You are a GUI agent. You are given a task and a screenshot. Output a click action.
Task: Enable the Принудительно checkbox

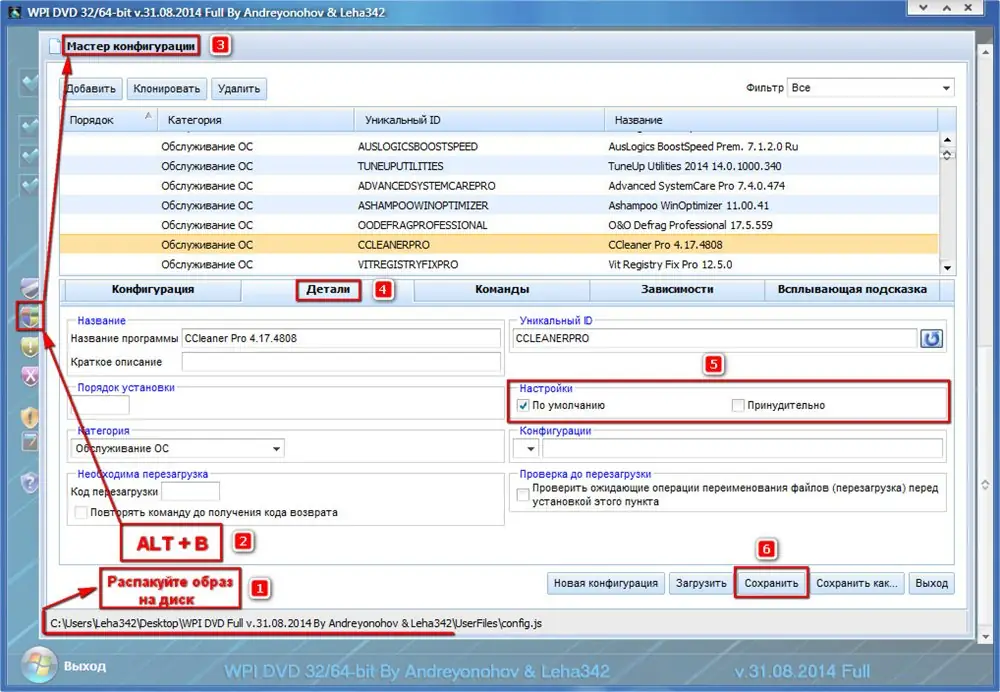[736, 405]
